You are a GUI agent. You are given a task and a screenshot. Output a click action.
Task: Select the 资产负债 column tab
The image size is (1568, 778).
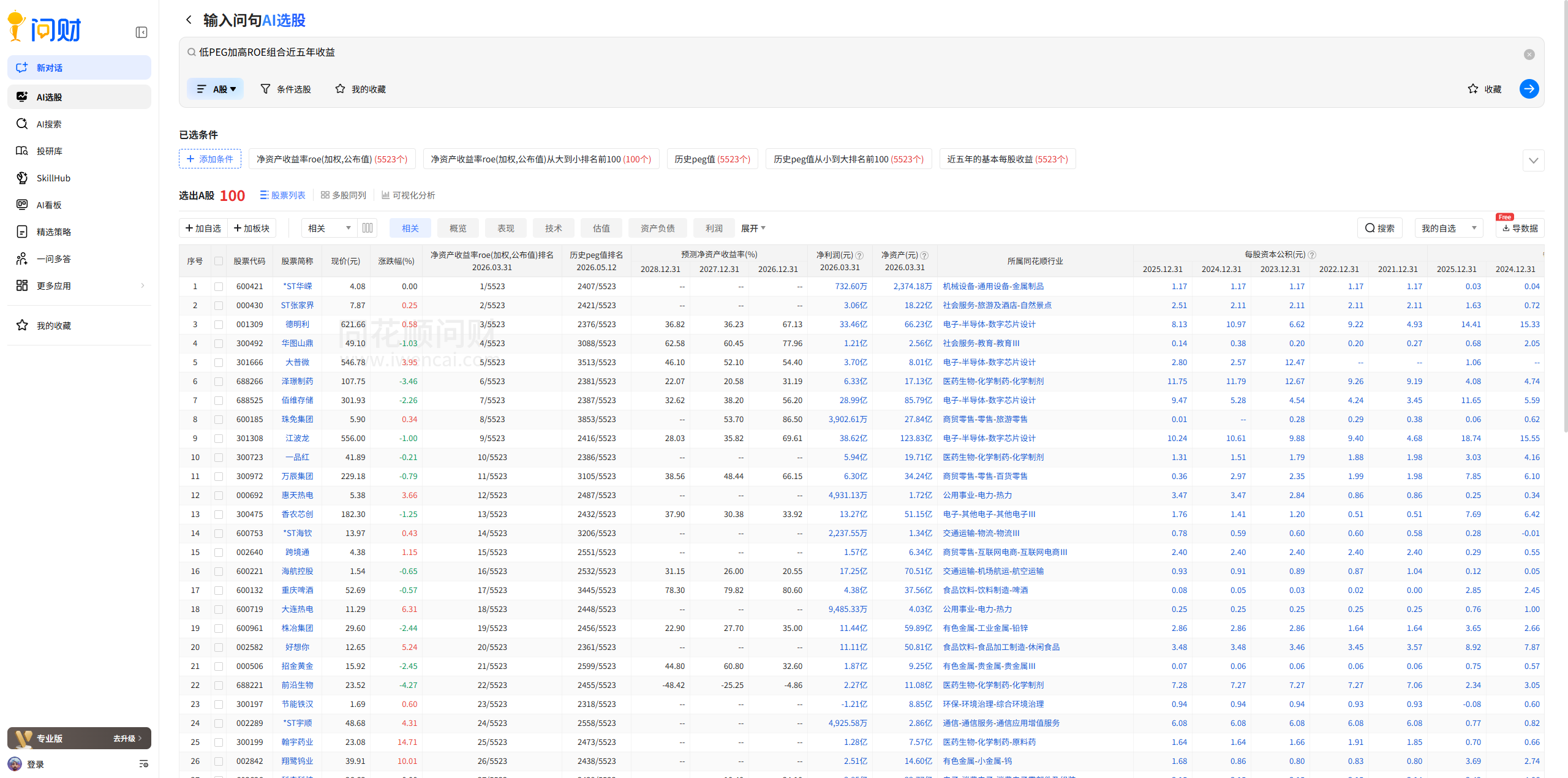(658, 228)
